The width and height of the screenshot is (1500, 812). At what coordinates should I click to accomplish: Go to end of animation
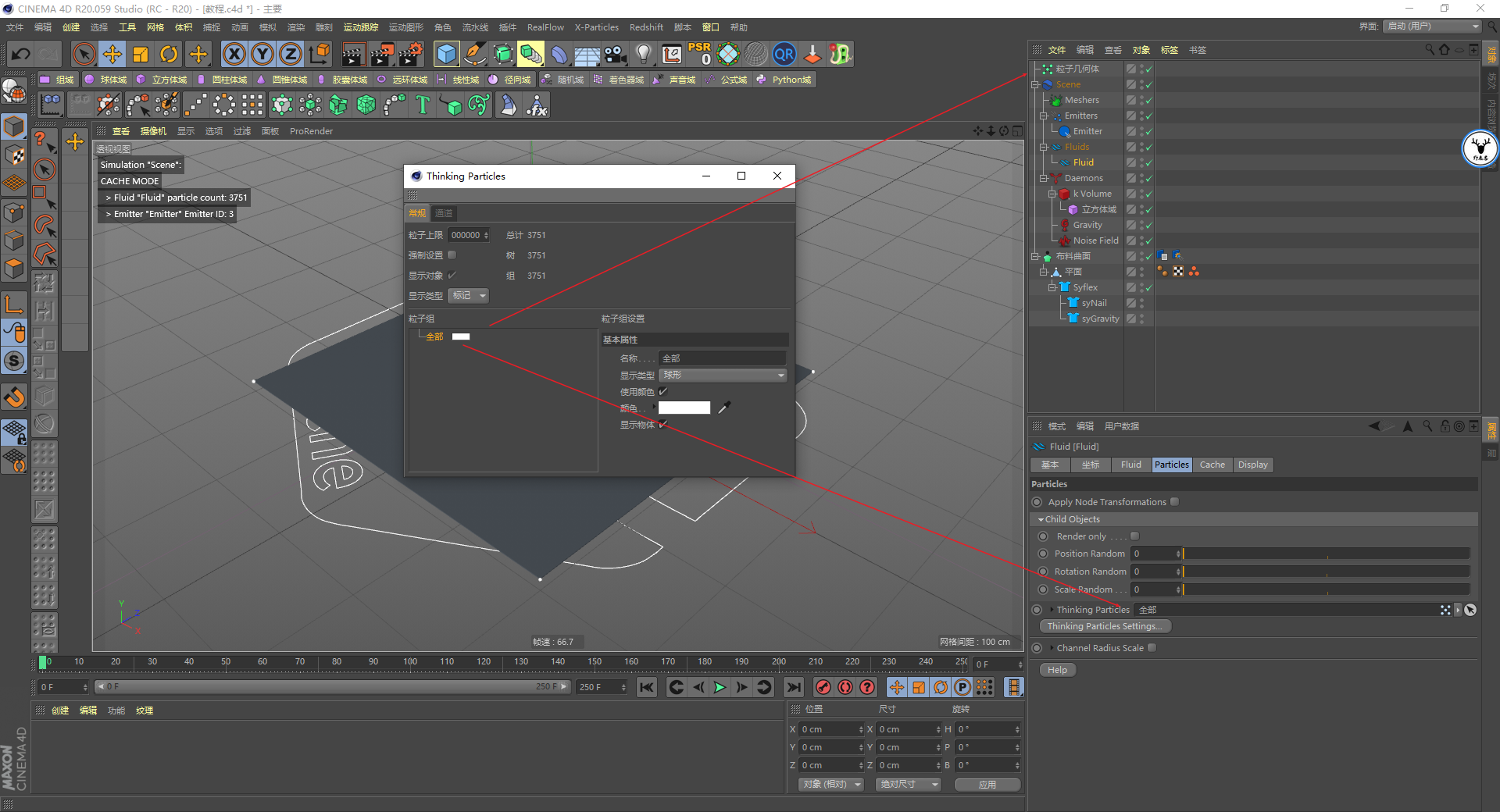794,687
